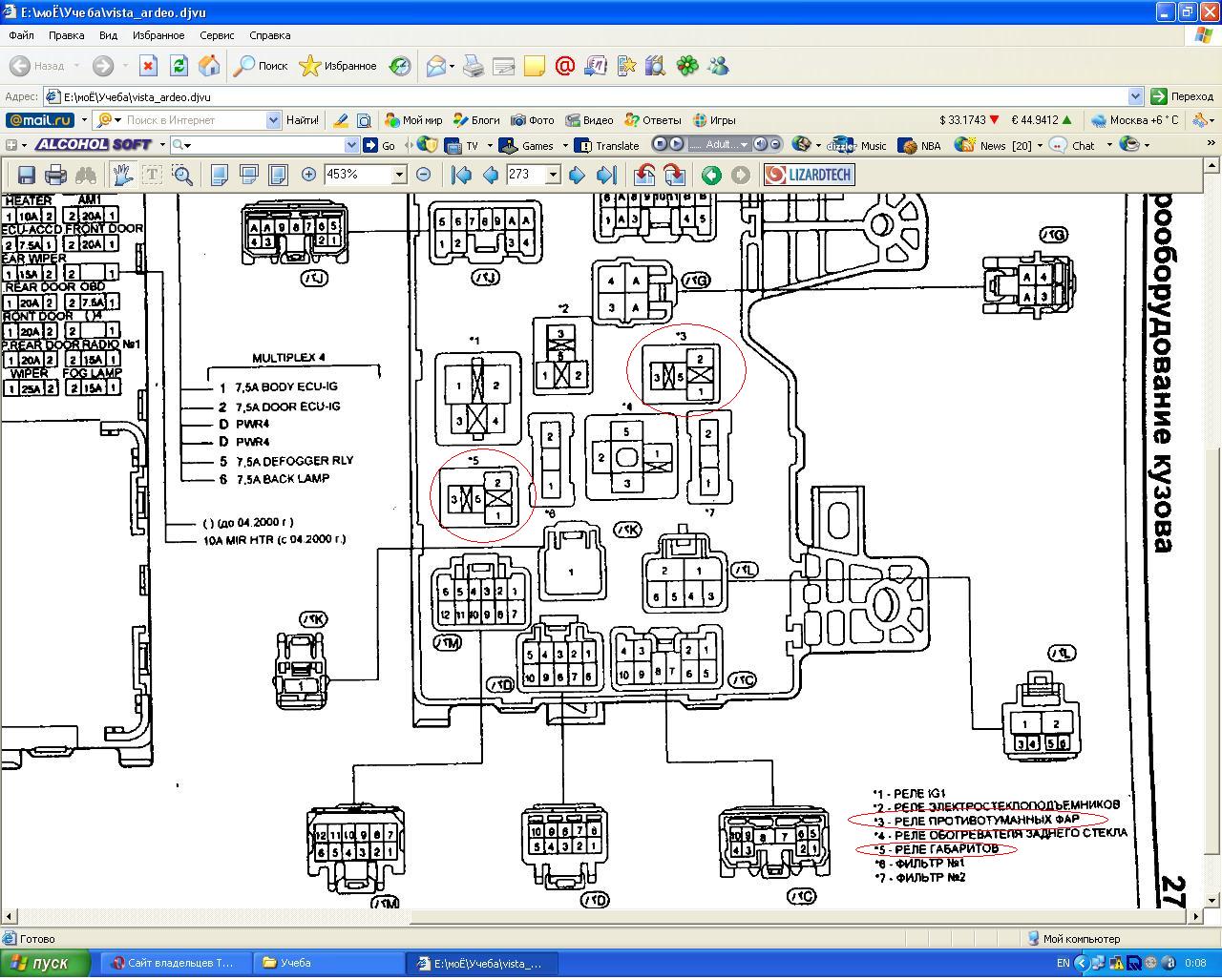Choose the Zoom marquee magnifier tool
The height and width of the screenshot is (980, 1222).
coord(182,175)
